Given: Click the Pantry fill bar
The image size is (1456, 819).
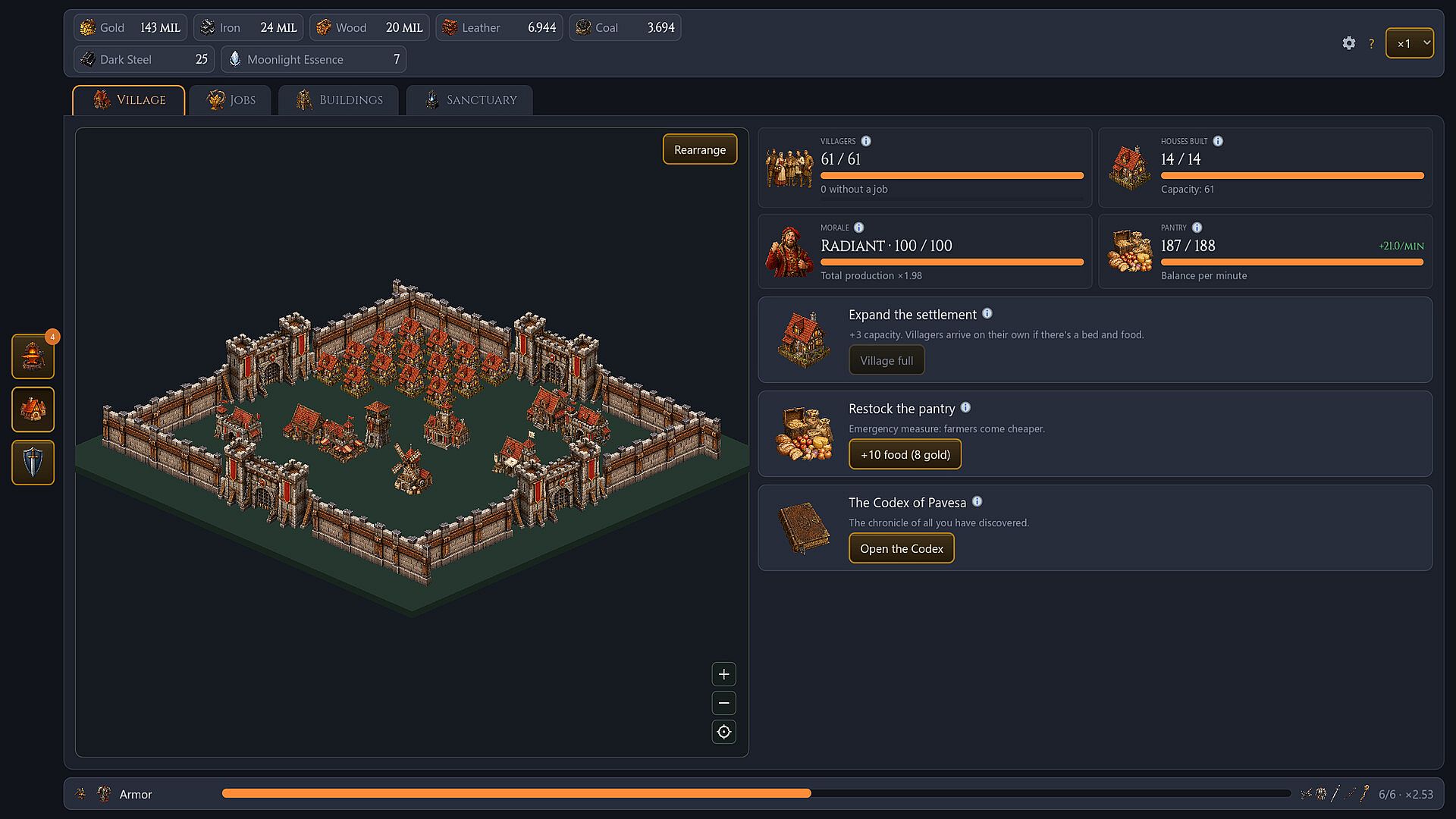Looking at the screenshot, I should click(x=1292, y=262).
